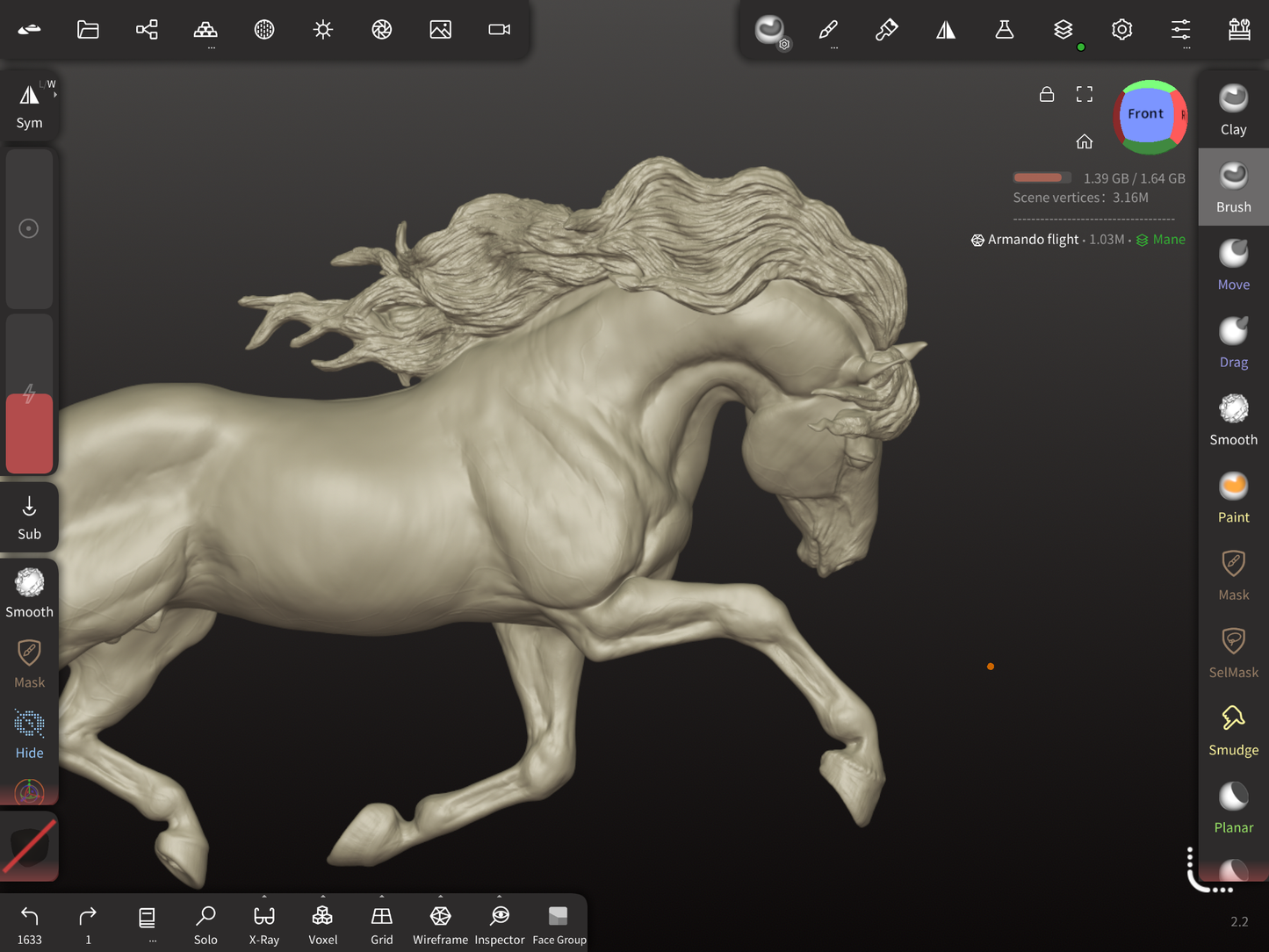Open the Face Group options
1269x952 pixels.
pos(559,924)
